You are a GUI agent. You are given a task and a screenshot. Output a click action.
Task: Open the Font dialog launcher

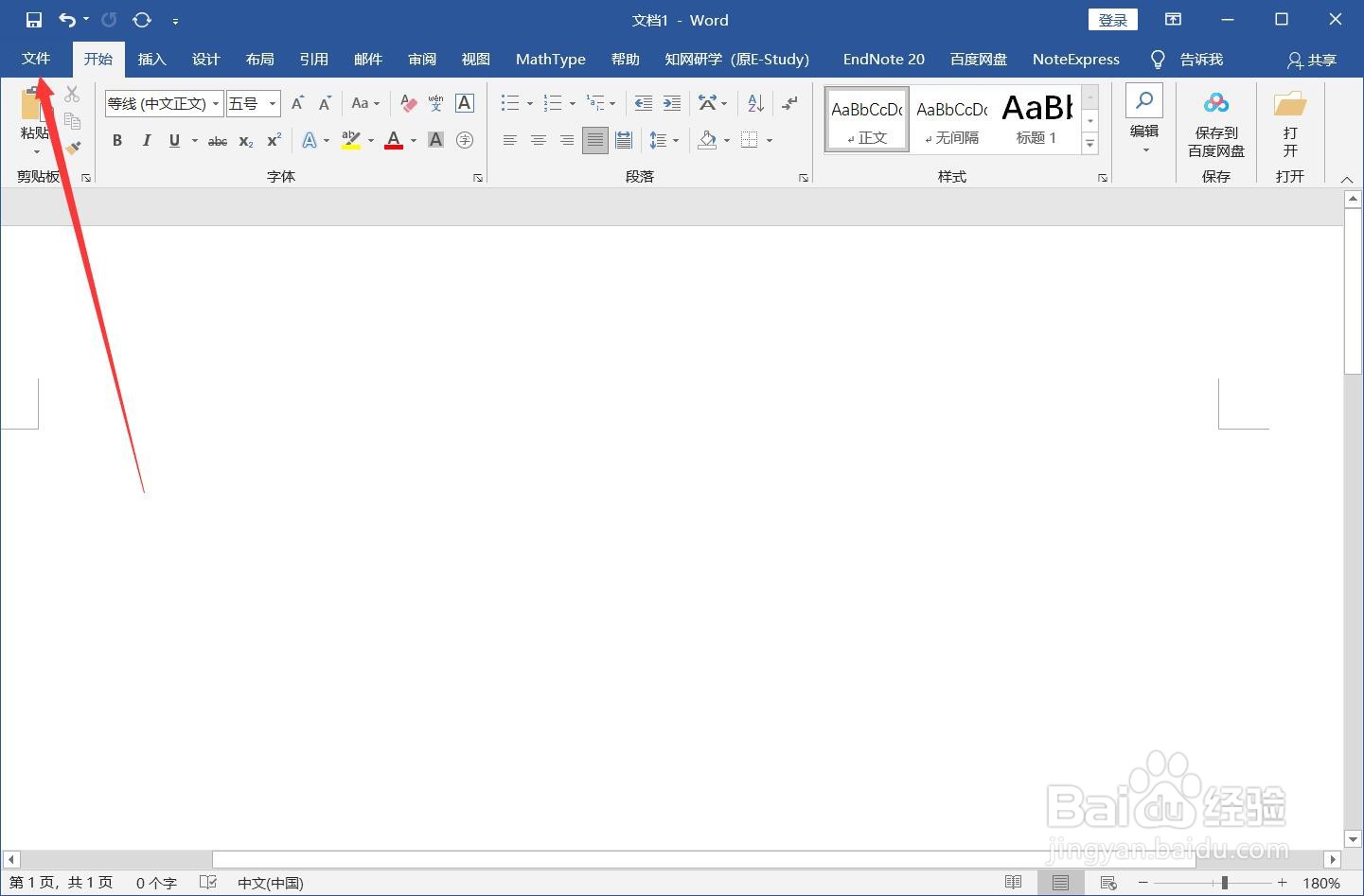click(478, 177)
